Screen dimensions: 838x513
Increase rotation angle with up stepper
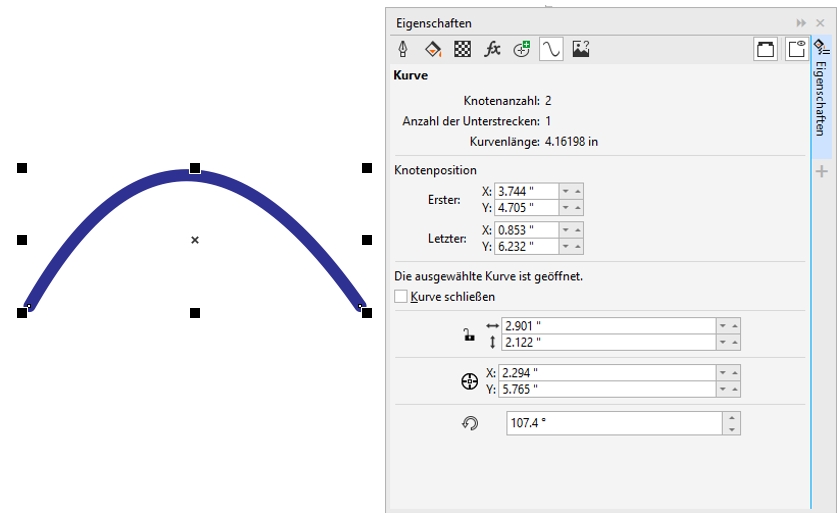click(x=733, y=418)
